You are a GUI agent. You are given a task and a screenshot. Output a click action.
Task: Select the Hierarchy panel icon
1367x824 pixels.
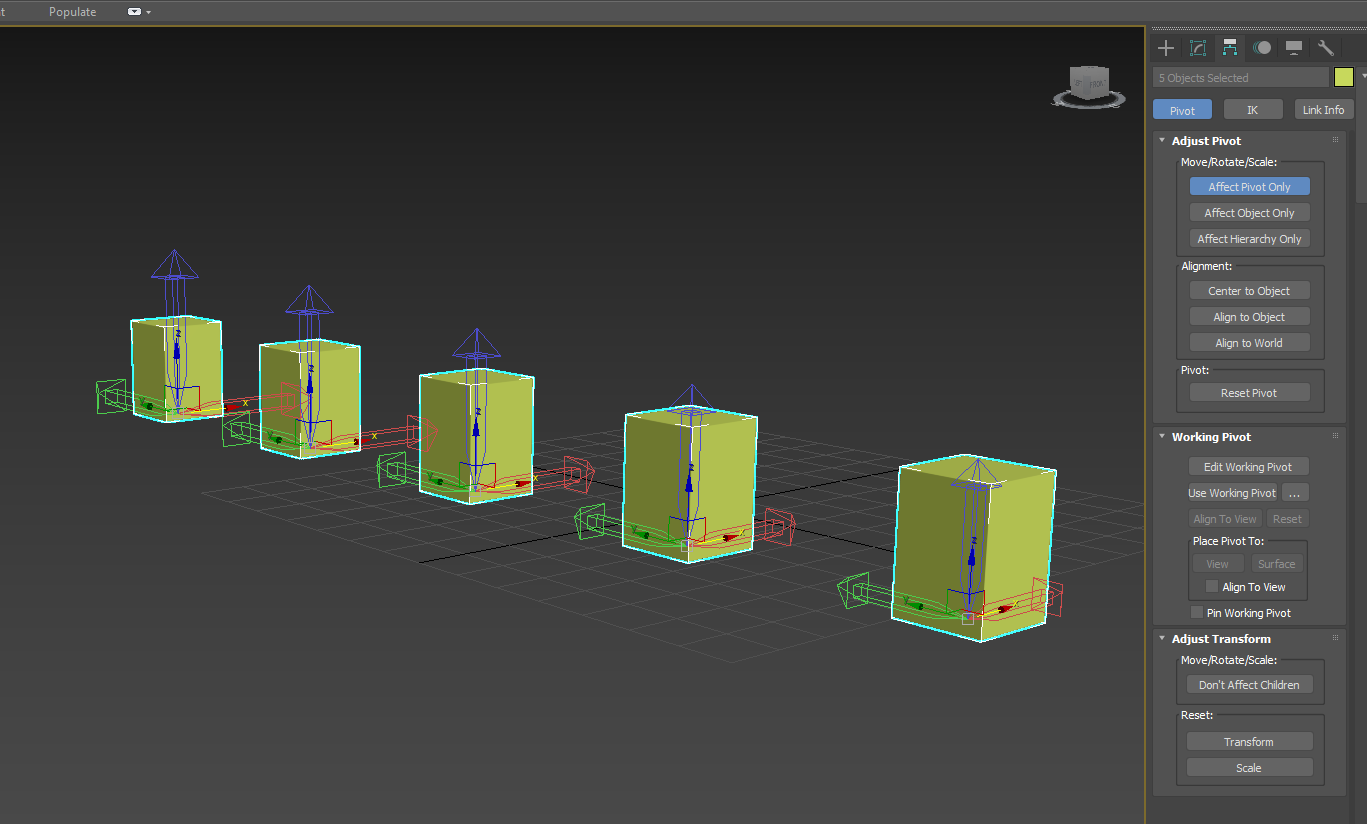point(1229,47)
